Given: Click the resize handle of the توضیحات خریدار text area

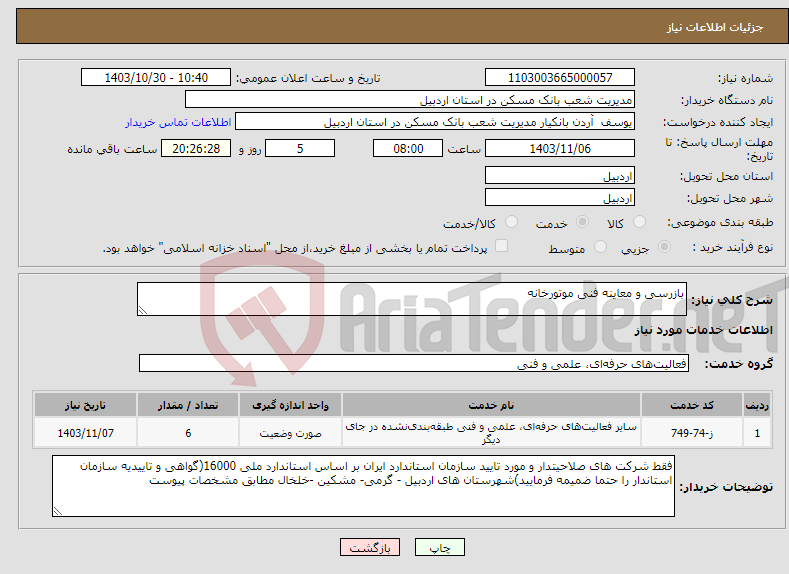Looking at the screenshot, I should click(x=57, y=511).
